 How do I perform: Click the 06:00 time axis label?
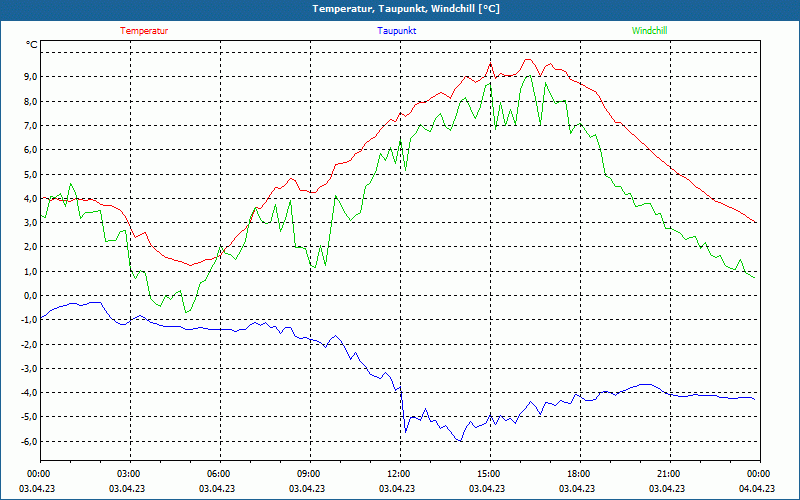point(220,474)
